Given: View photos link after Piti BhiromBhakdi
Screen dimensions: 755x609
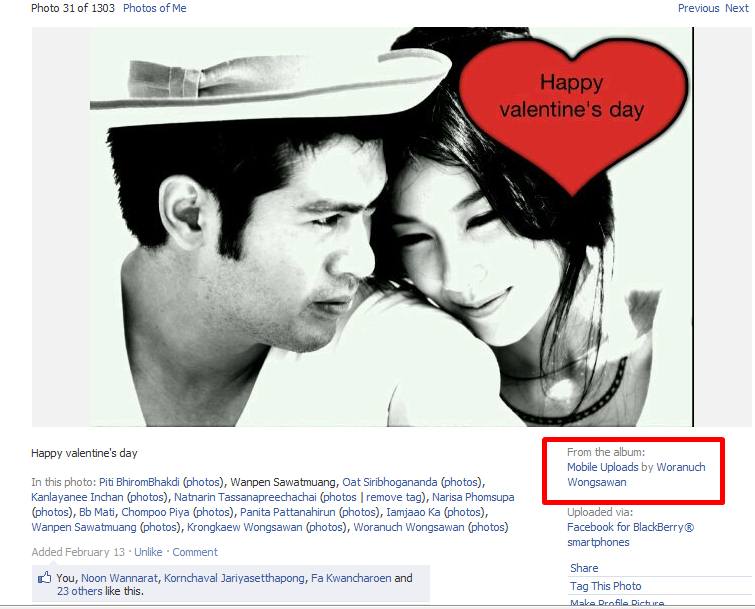Looking at the screenshot, I should click(204, 482).
